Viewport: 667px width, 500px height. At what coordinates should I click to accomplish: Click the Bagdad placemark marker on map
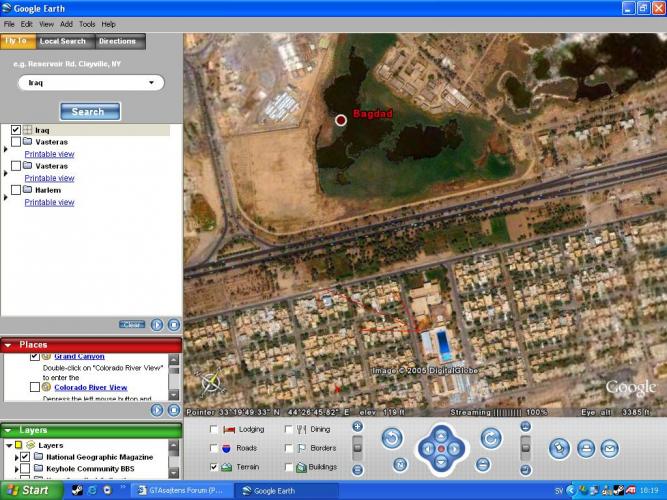[341, 120]
